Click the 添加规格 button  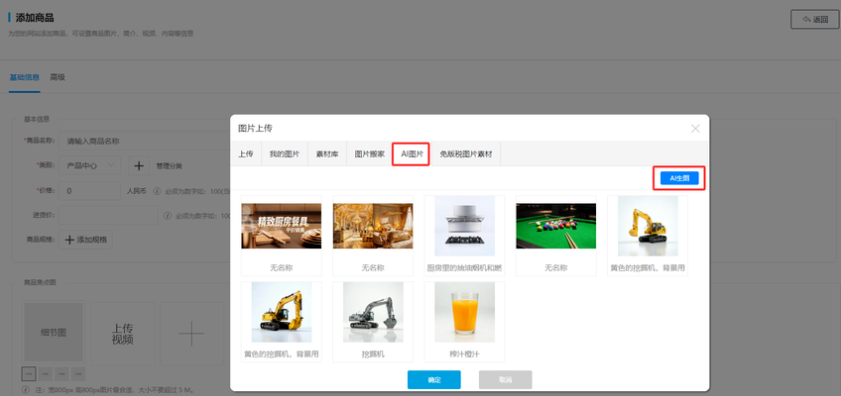[86, 240]
